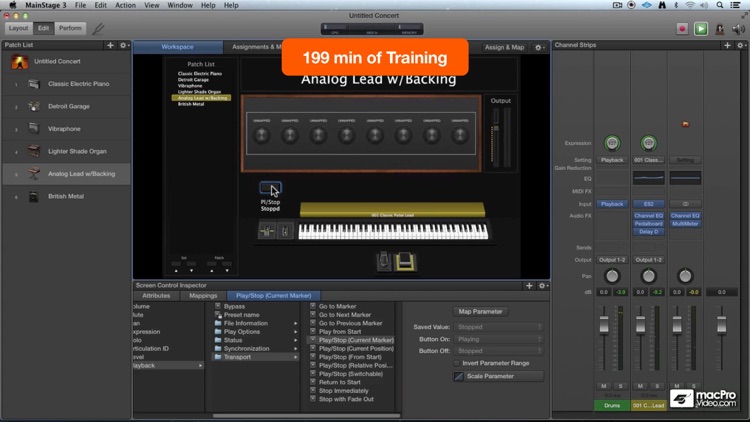
Task: Select the Lighter Shade Organ icon
Action: [x=33, y=151]
